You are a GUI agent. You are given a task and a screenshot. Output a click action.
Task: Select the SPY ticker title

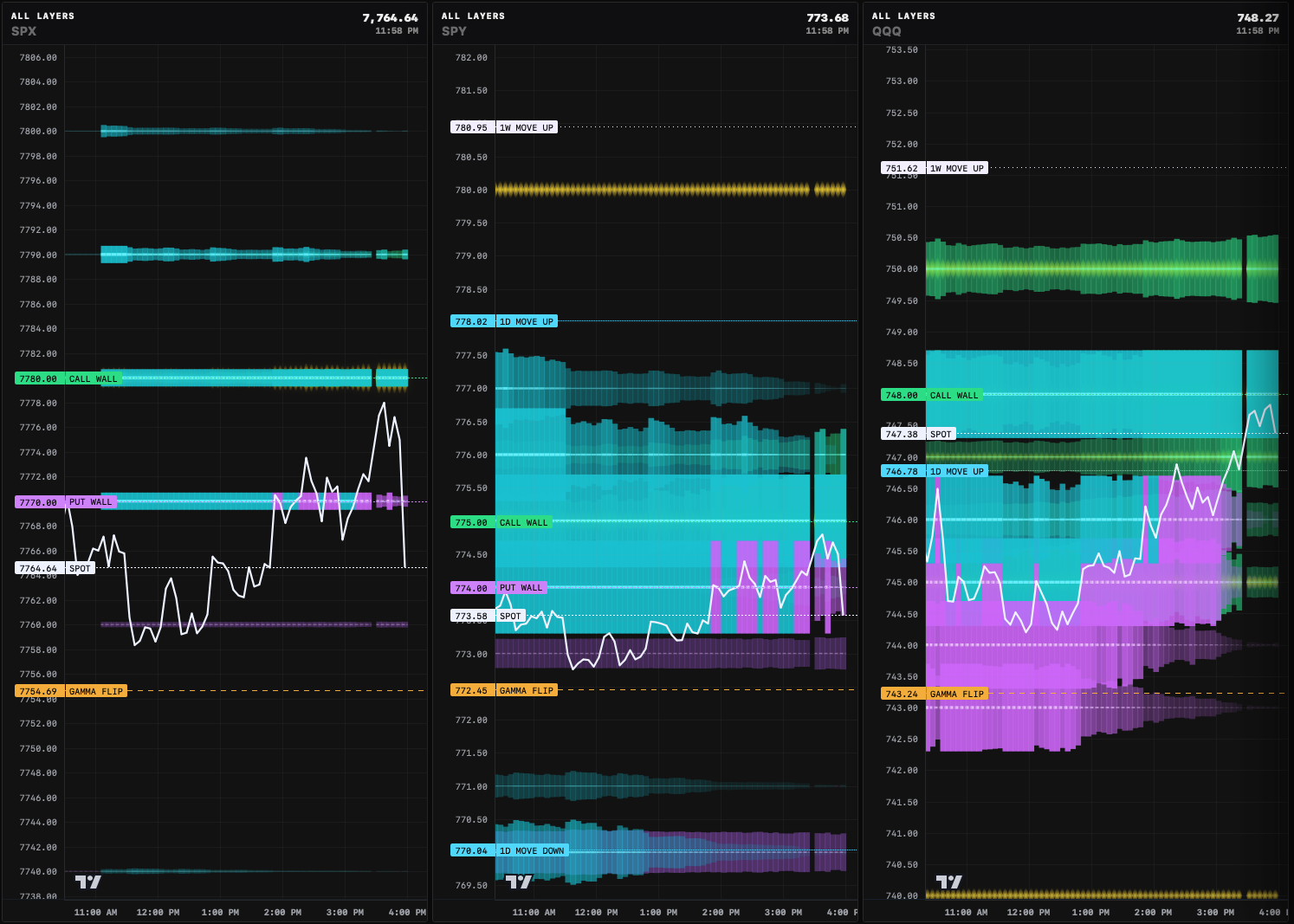pos(454,31)
